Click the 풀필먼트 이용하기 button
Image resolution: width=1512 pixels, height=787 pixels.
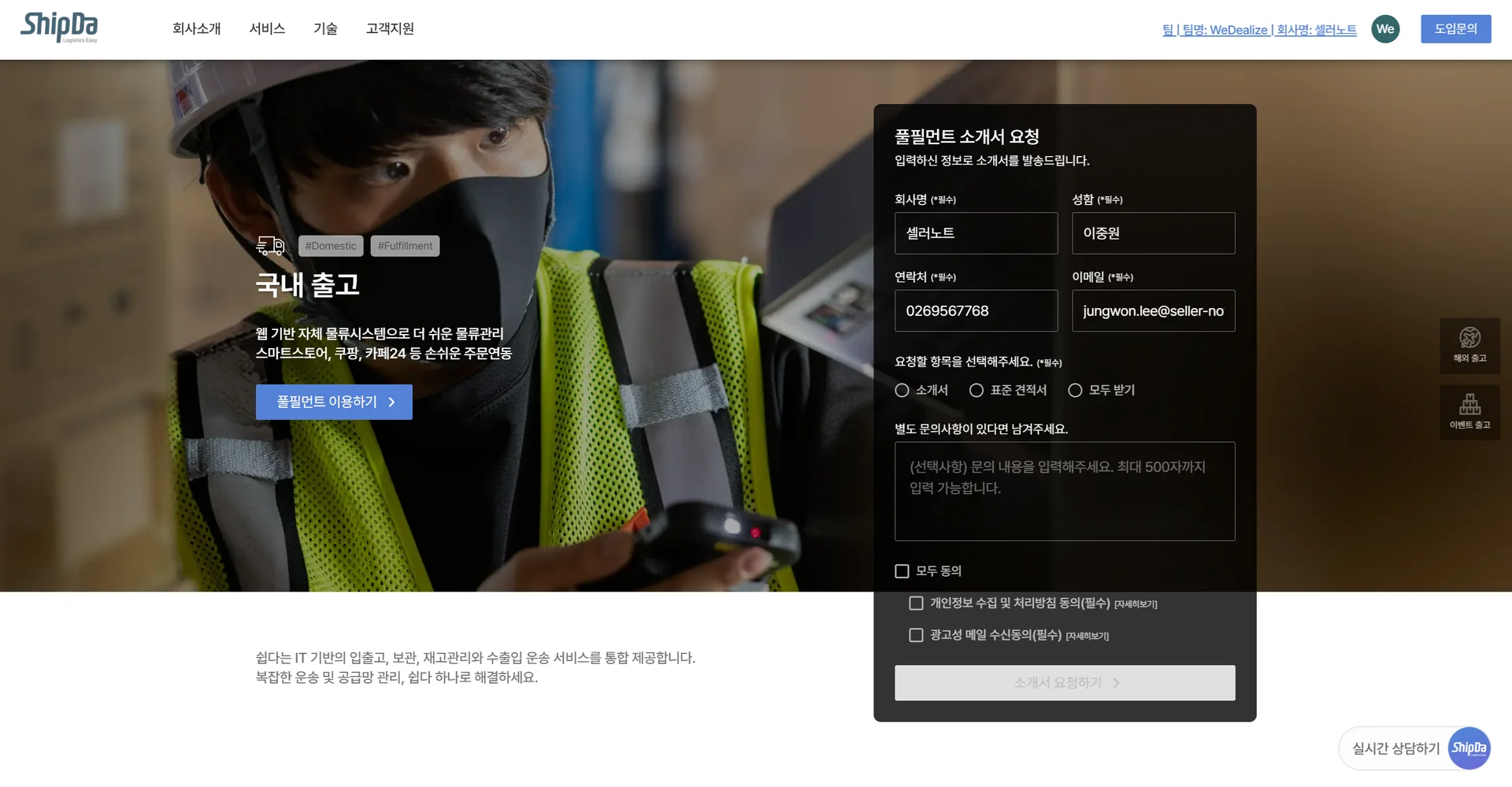pos(334,402)
